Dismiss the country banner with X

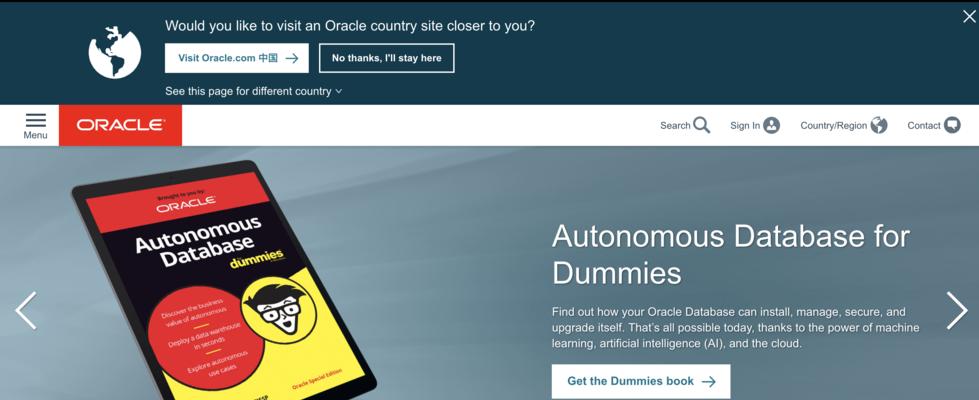[969, 17]
